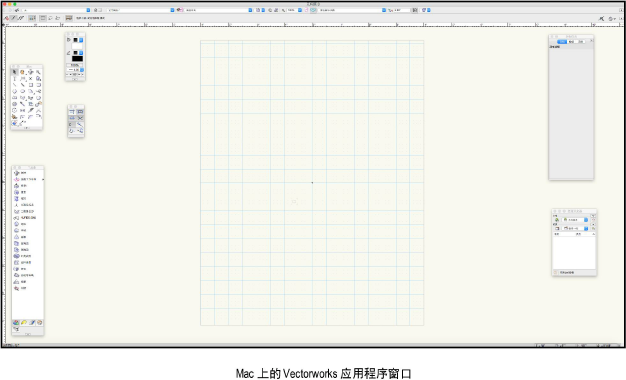
Task: Open the fill color dropdown in Attributes
Action: pyautogui.click(x=81, y=40)
